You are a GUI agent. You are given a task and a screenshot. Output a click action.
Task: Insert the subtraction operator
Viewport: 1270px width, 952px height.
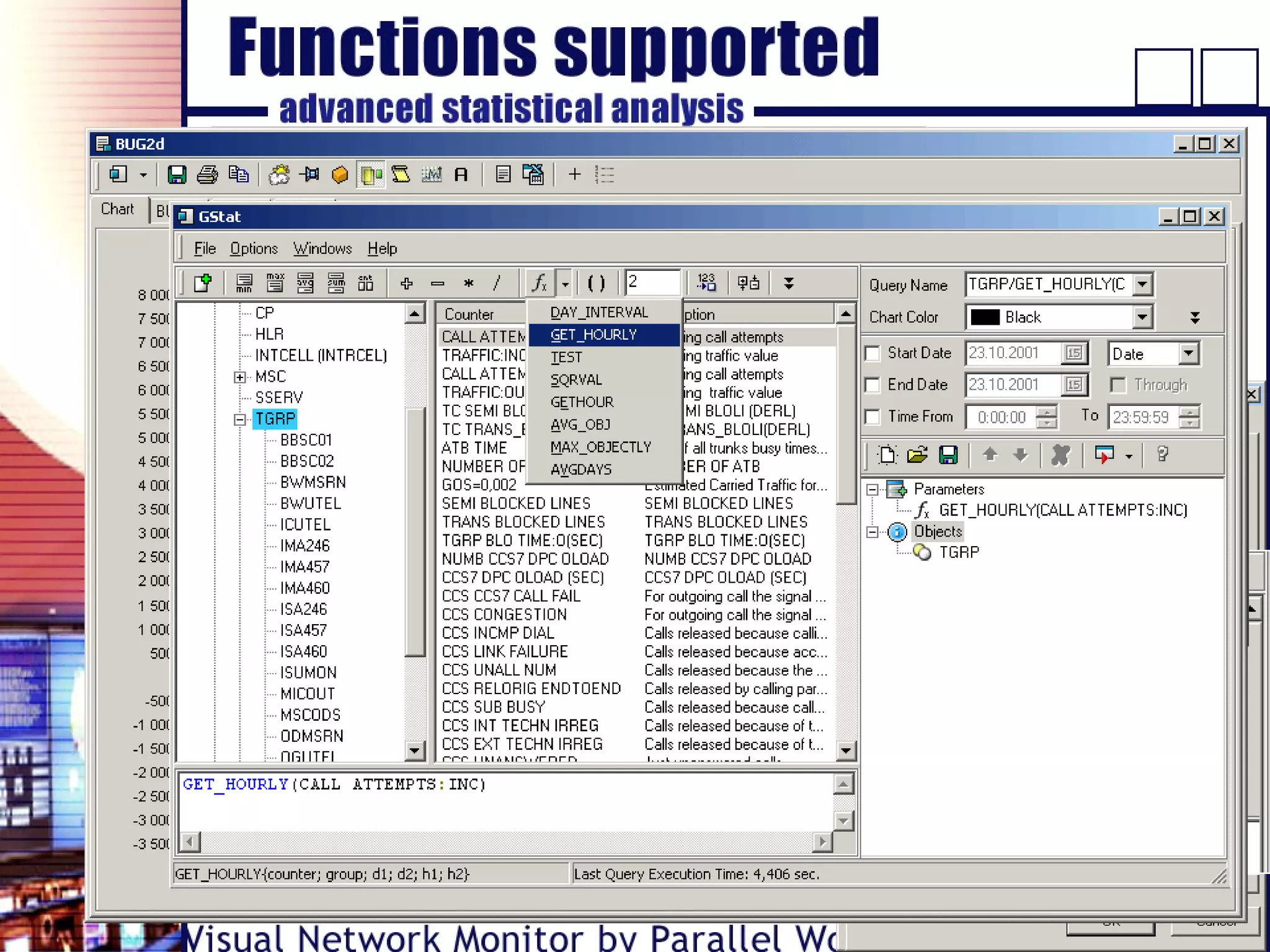click(x=438, y=284)
